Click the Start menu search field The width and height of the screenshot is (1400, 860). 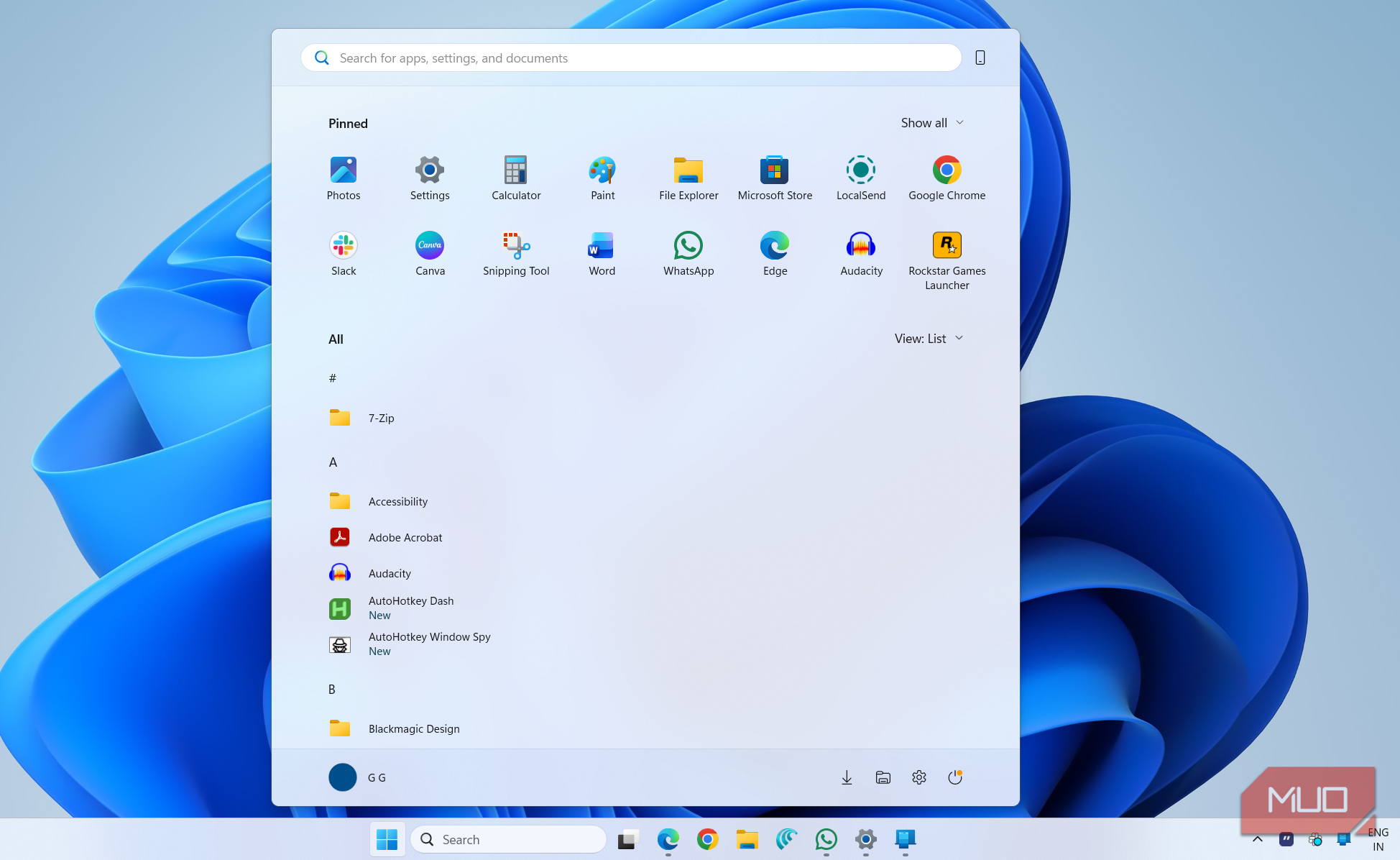[631, 58]
